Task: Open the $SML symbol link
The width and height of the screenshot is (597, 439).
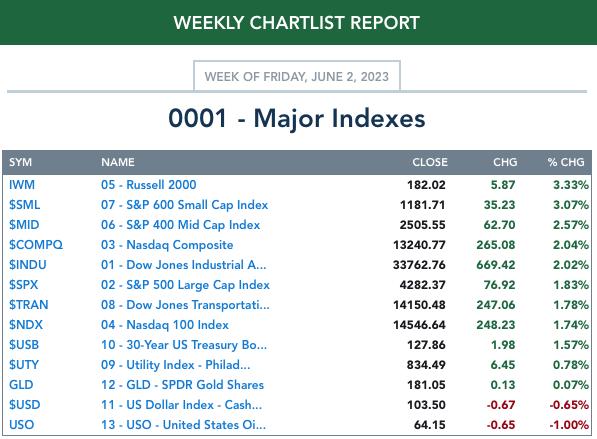Action: pos(24,205)
